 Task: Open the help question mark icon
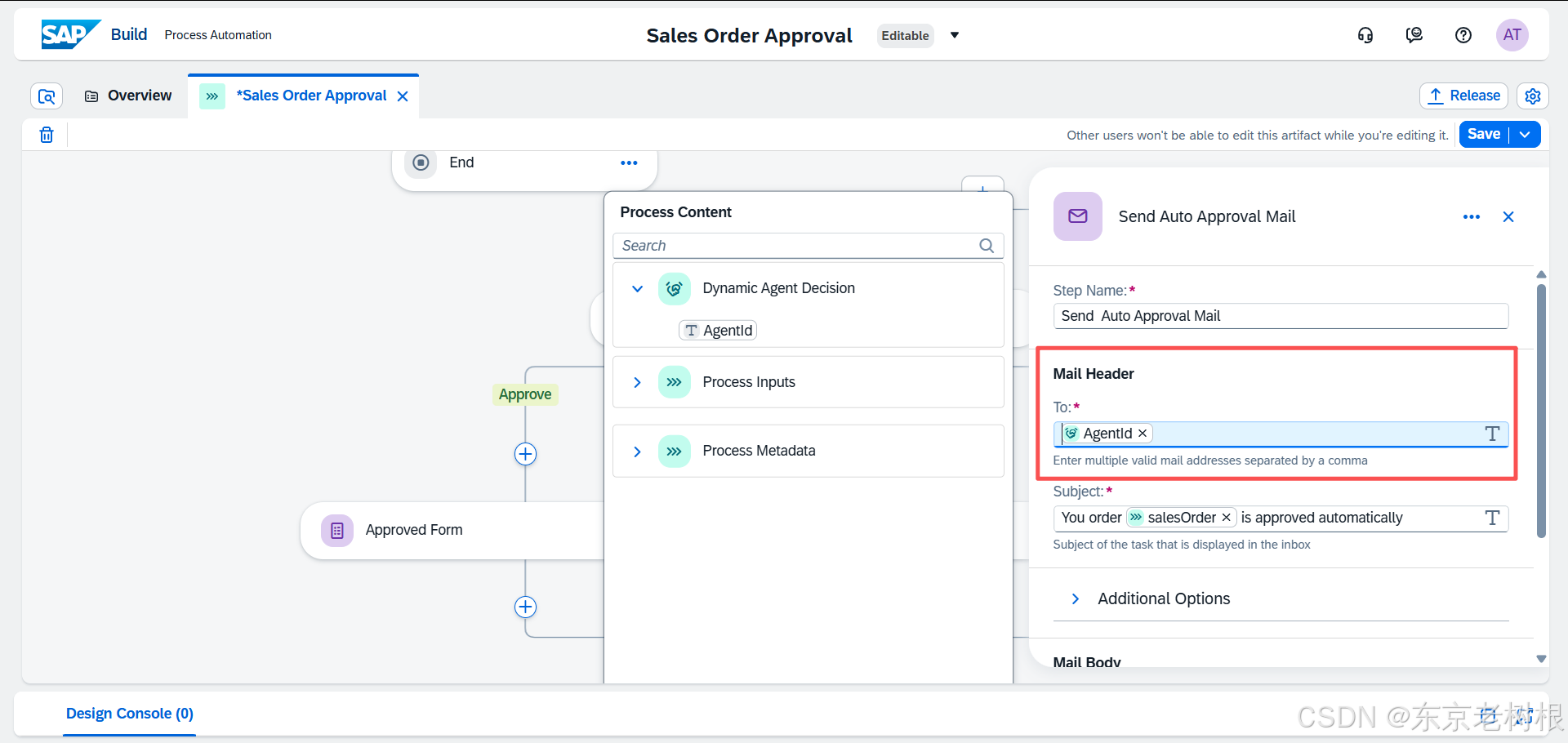1463,35
